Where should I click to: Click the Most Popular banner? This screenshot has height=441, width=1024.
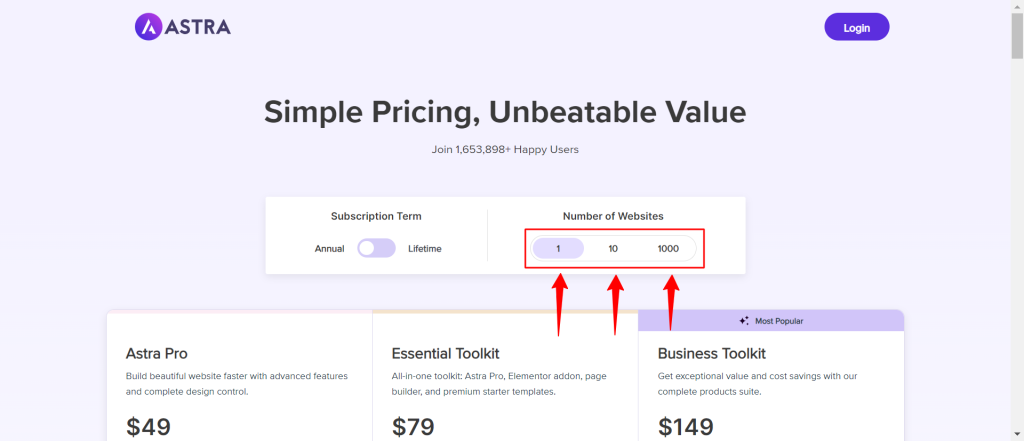click(771, 321)
